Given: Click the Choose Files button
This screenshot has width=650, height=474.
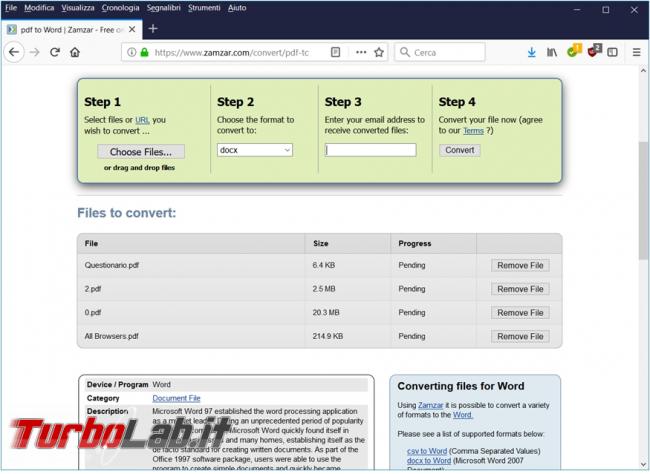Looking at the screenshot, I should pos(141,152).
